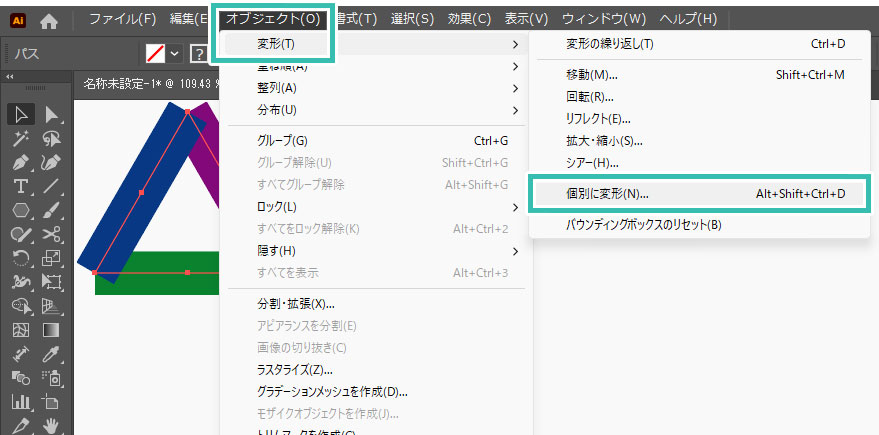Activate the Type tool
The image size is (879, 435).
tap(20, 186)
